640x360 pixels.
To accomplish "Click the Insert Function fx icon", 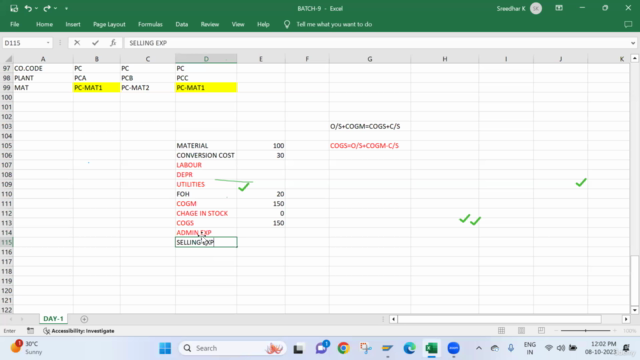I will [113, 42].
